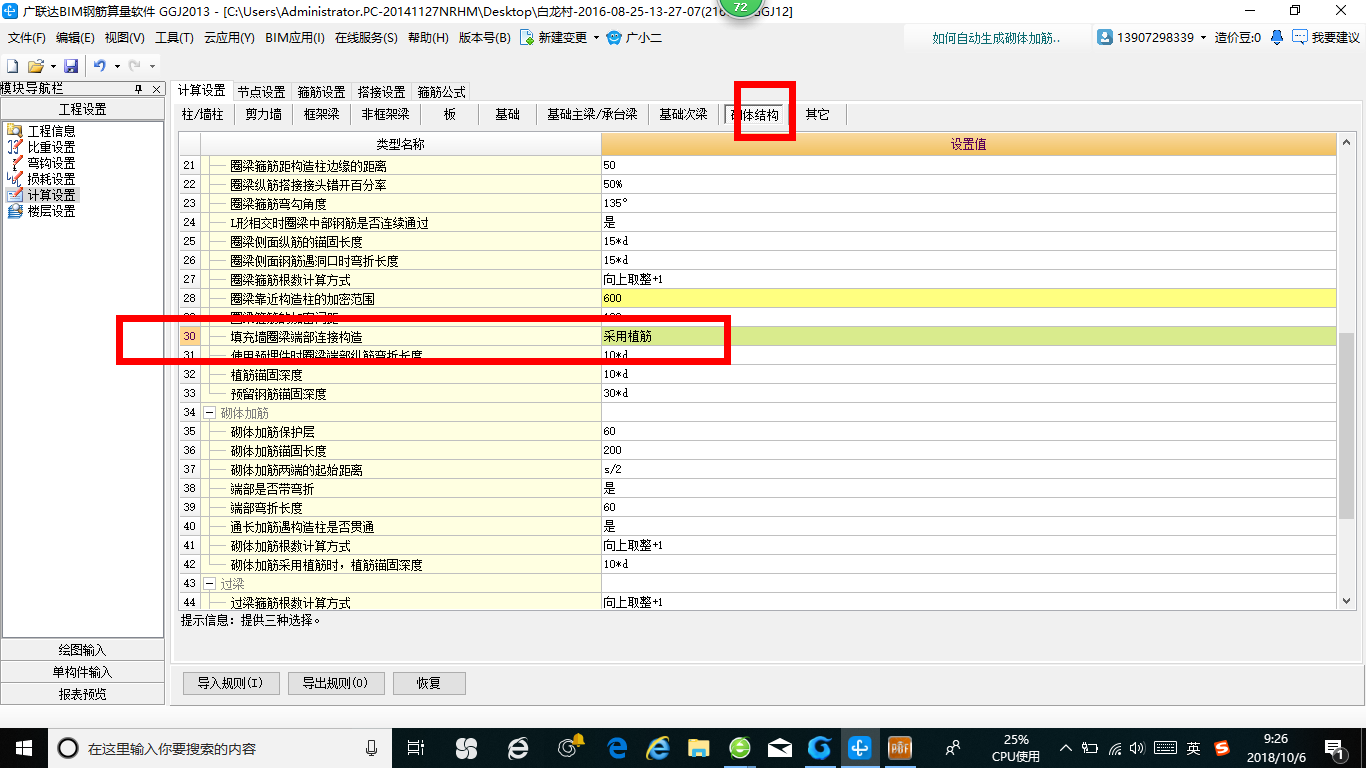Screen dimensions: 1366x768
Task: Open the 文件(F) menu
Action: 27,37
